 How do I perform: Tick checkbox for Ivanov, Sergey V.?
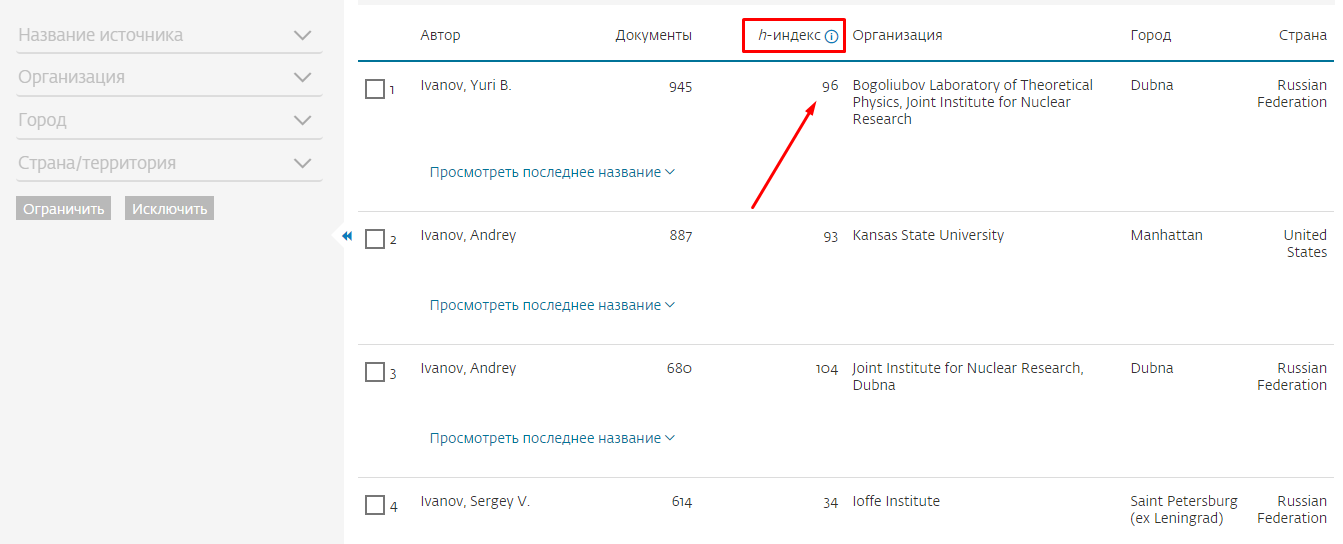[375, 506]
